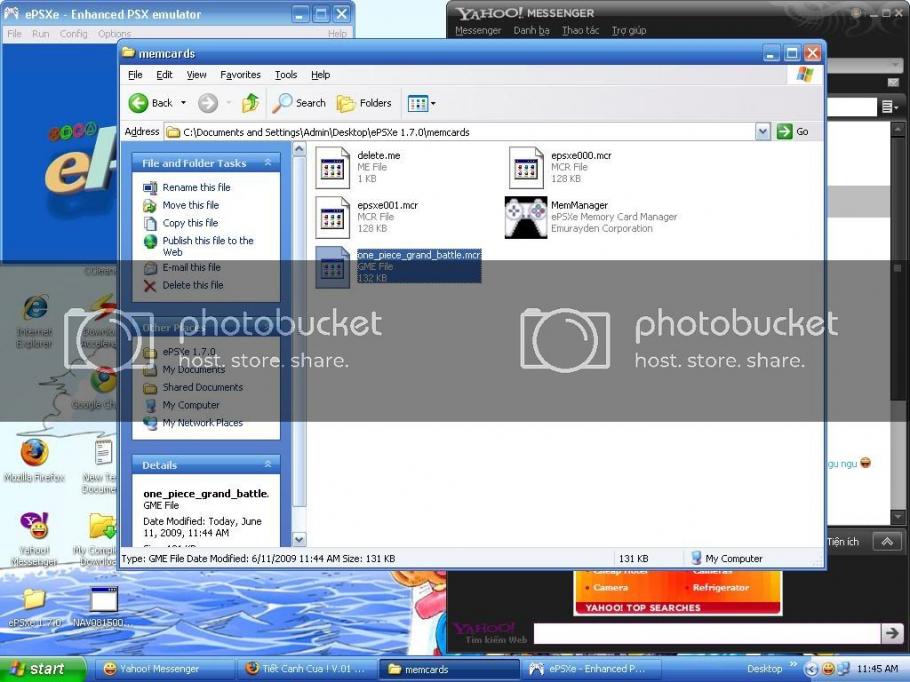The width and height of the screenshot is (910, 682).
Task: Click the Back navigation button
Action: pos(155,103)
